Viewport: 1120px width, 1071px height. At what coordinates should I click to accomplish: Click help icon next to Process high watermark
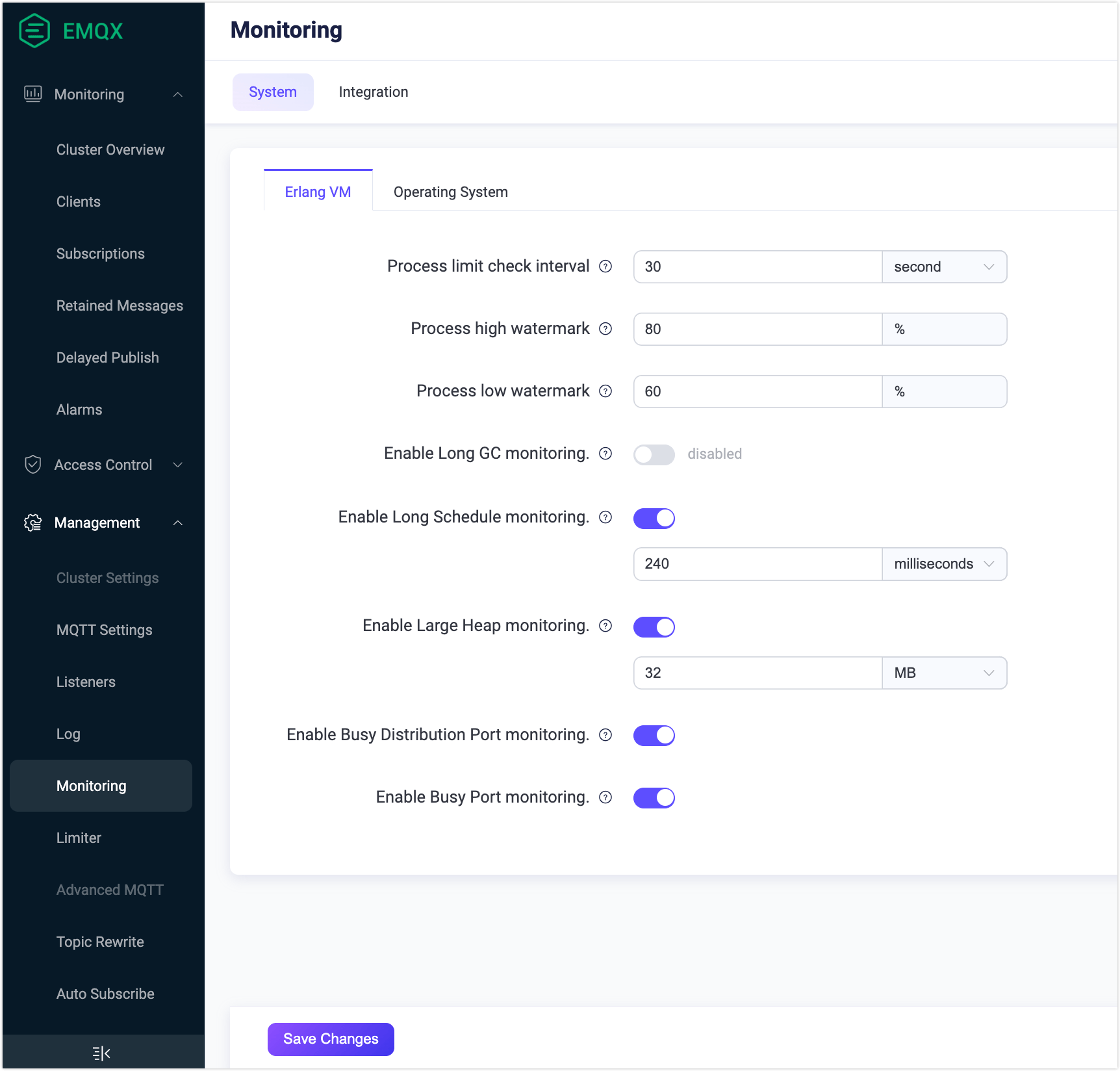(x=605, y=329)
